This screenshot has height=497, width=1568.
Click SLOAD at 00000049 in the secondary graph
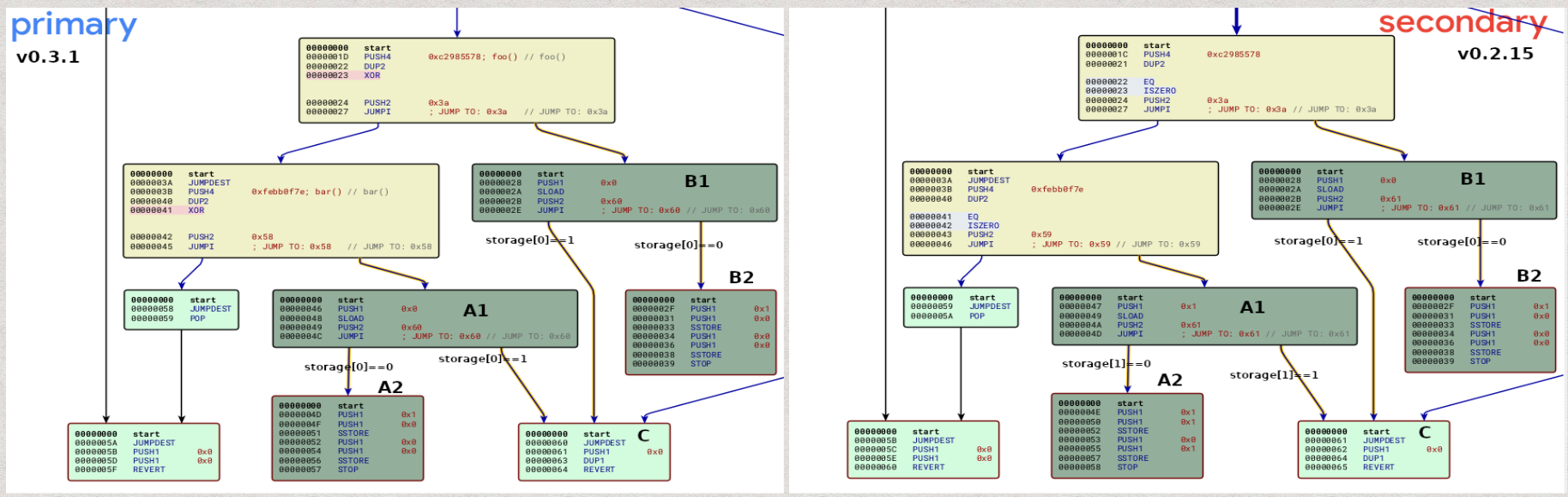(x=1101, y=316)
